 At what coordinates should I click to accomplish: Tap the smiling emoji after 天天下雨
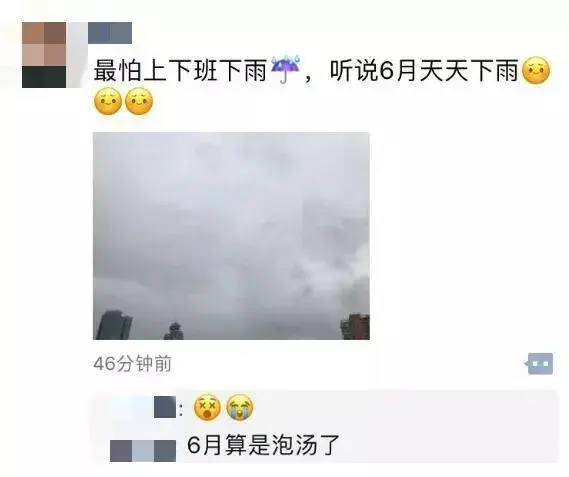536,70
